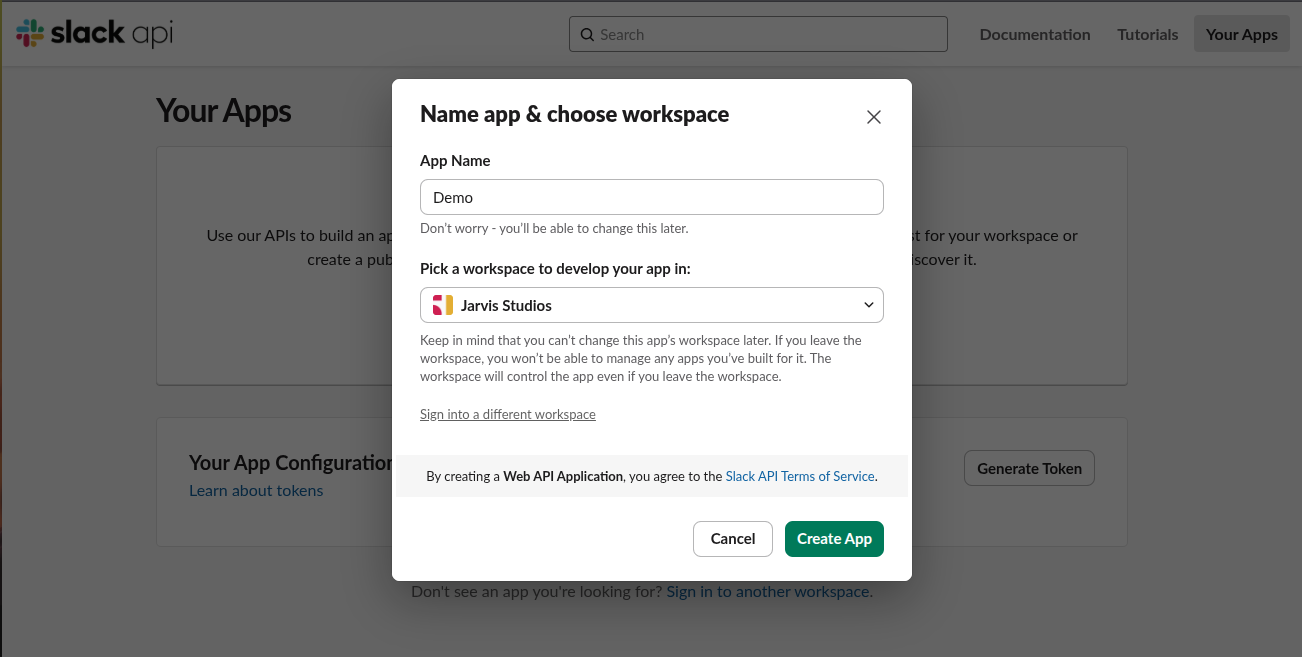Expand the workspace dropdown chevron
The width and height of the screenshot is (1302, 657).
click(868, 305)
